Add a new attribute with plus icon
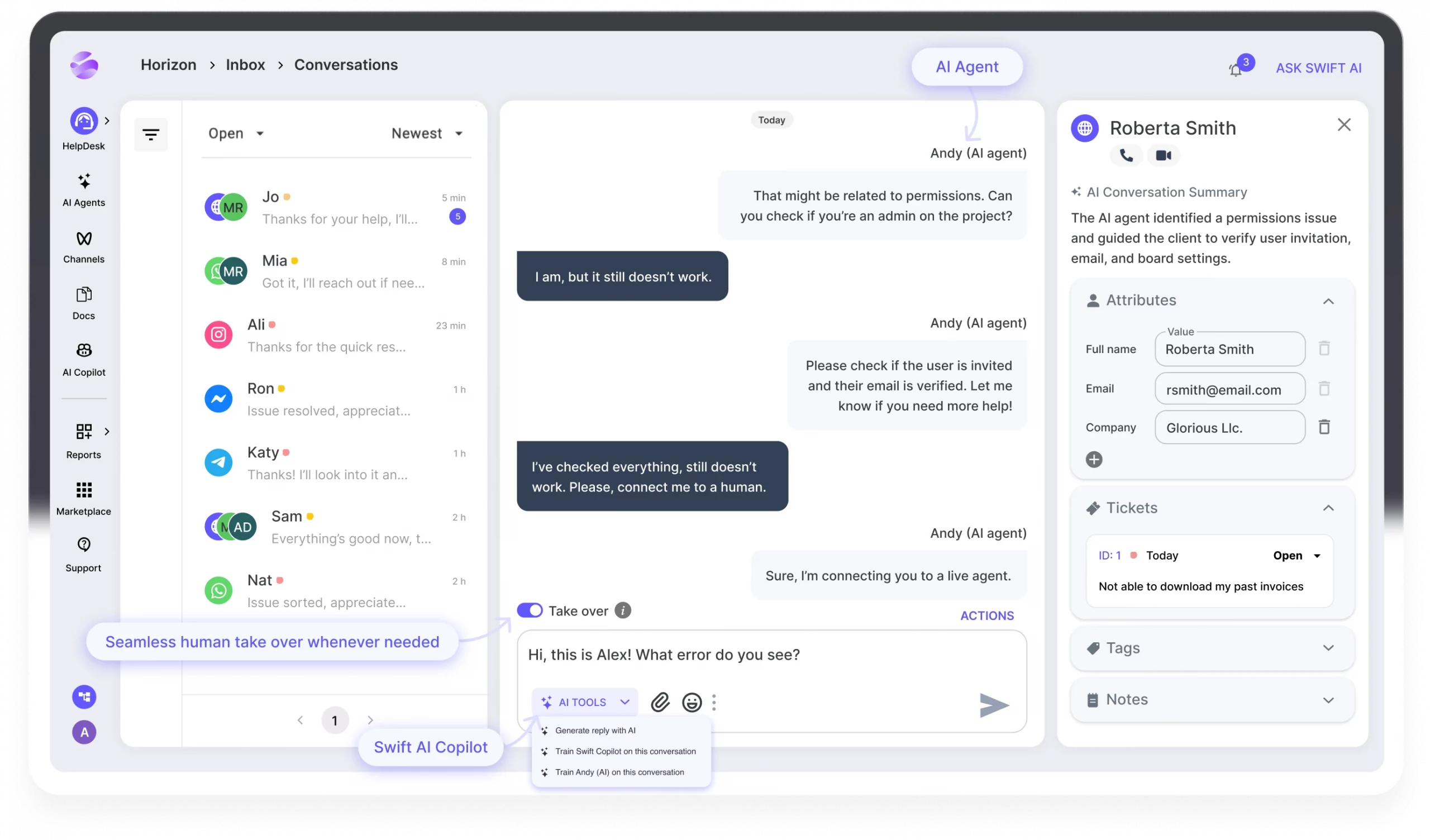The height and width of the screenshot is (840, 1430). click(x=1094, y=459)
